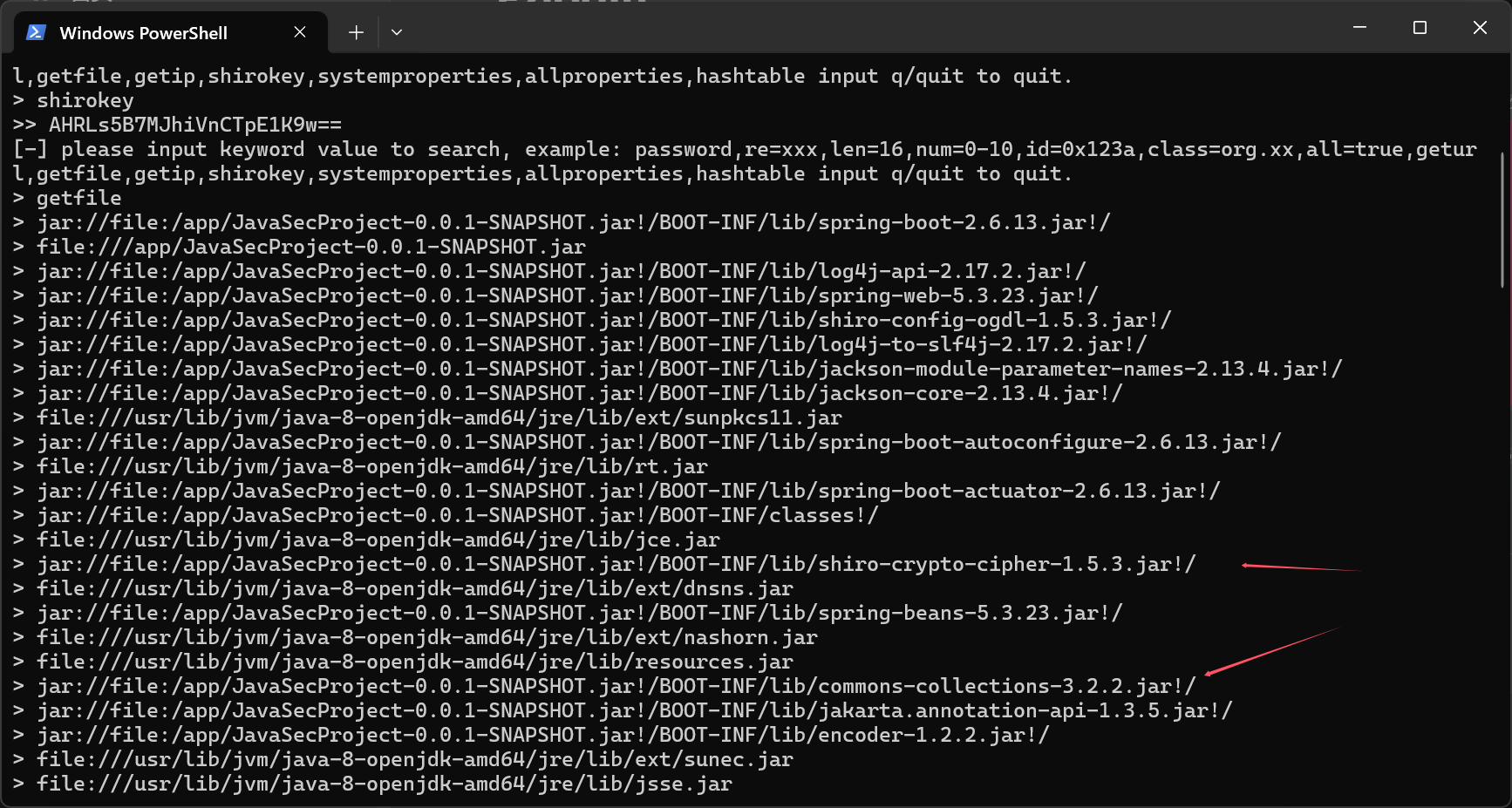
Task: Click the vertical scrollbar thumb
Action: [x=1502, y=220]
